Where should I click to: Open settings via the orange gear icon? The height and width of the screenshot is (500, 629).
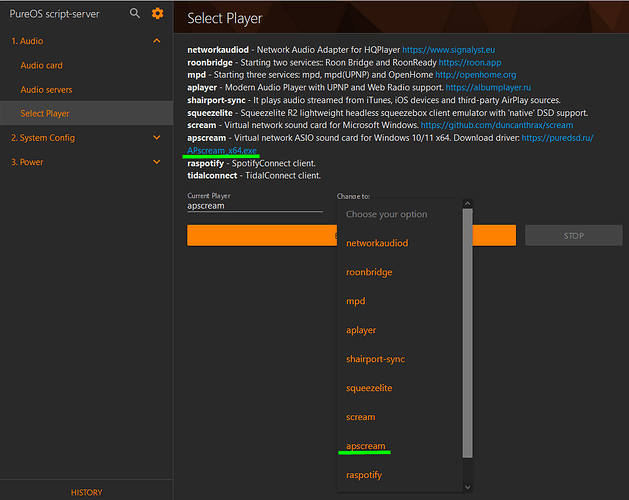[157, 14]
